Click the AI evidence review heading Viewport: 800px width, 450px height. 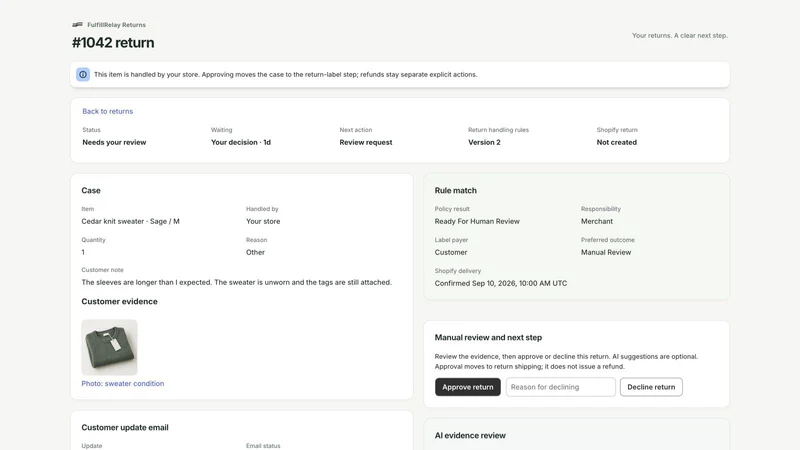[470, 435]
